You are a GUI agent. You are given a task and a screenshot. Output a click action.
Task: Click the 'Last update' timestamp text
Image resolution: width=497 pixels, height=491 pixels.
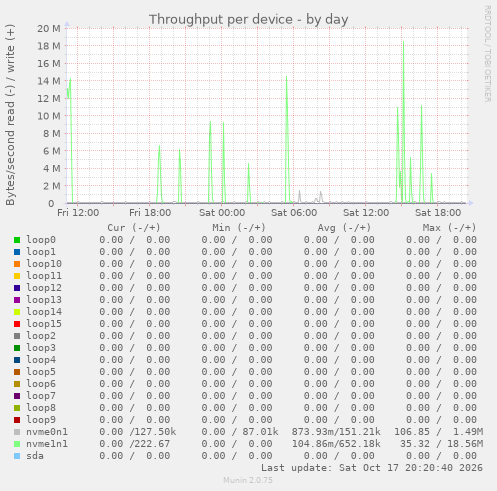click(x=372, y=468)
